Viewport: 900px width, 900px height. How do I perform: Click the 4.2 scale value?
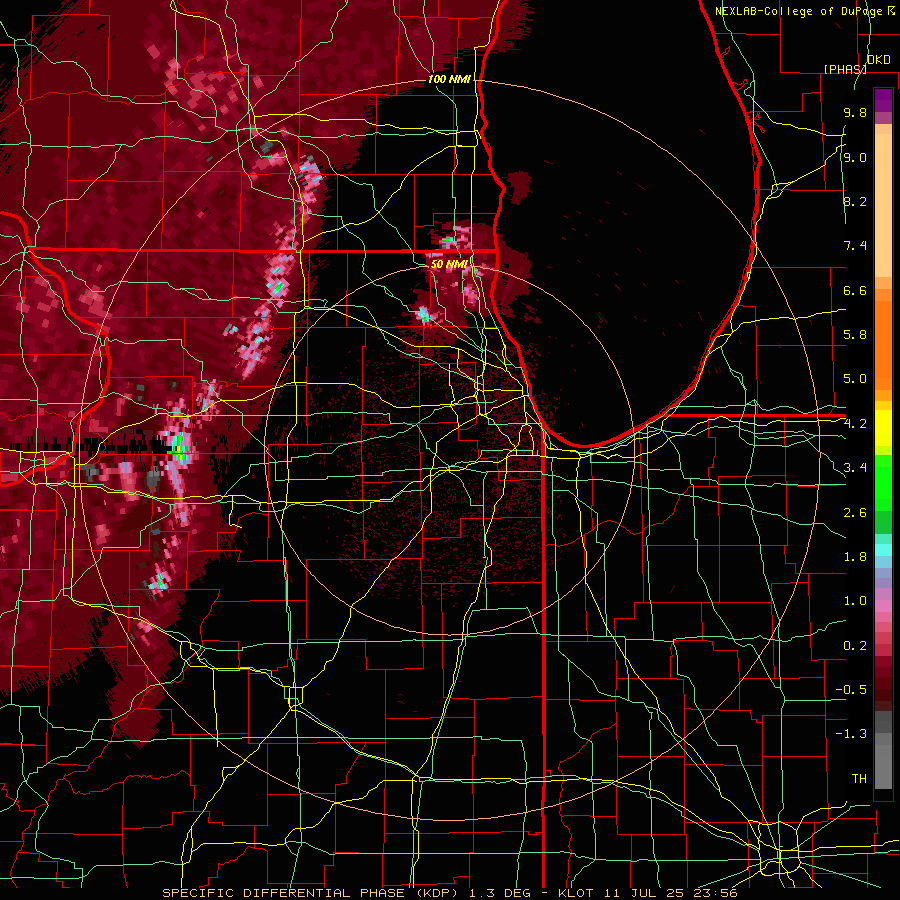855,424
